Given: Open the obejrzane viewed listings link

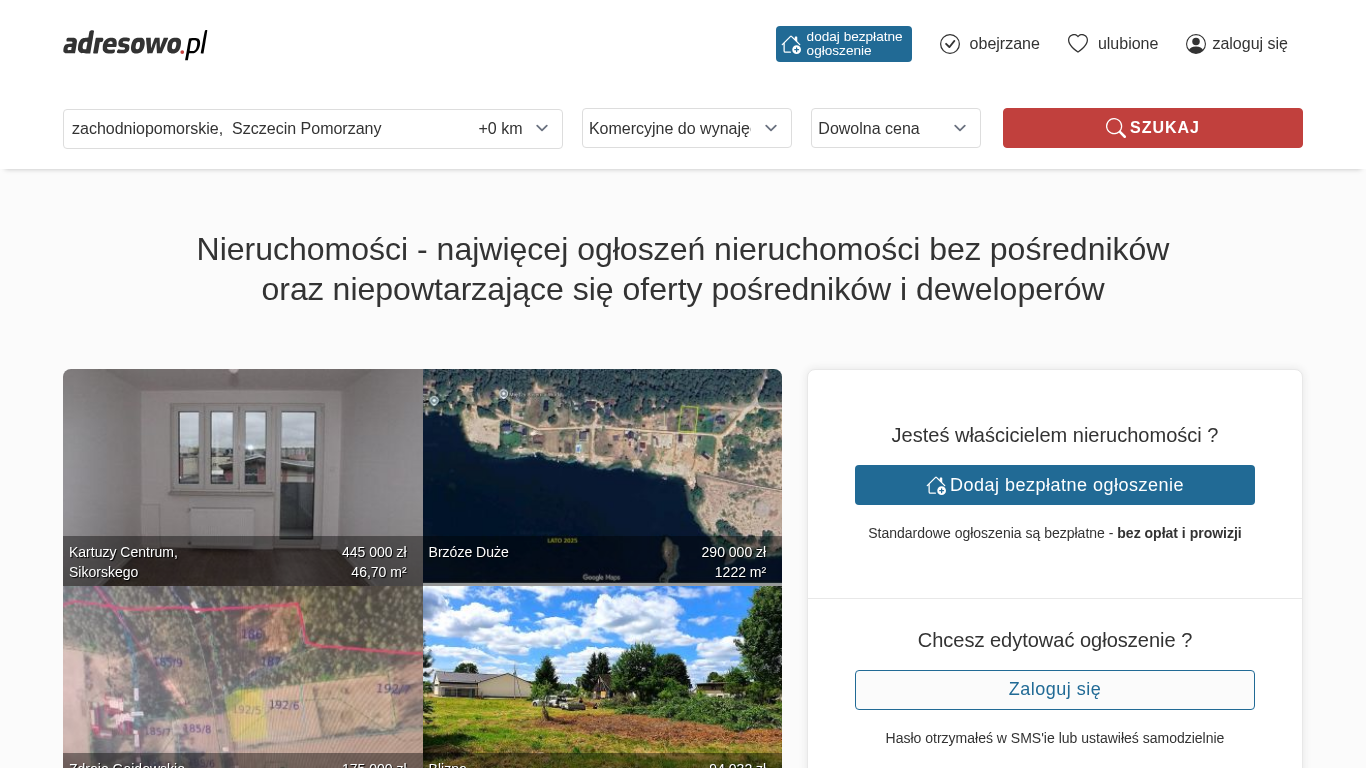Looking at the screenshot, I should (1004, 44).
